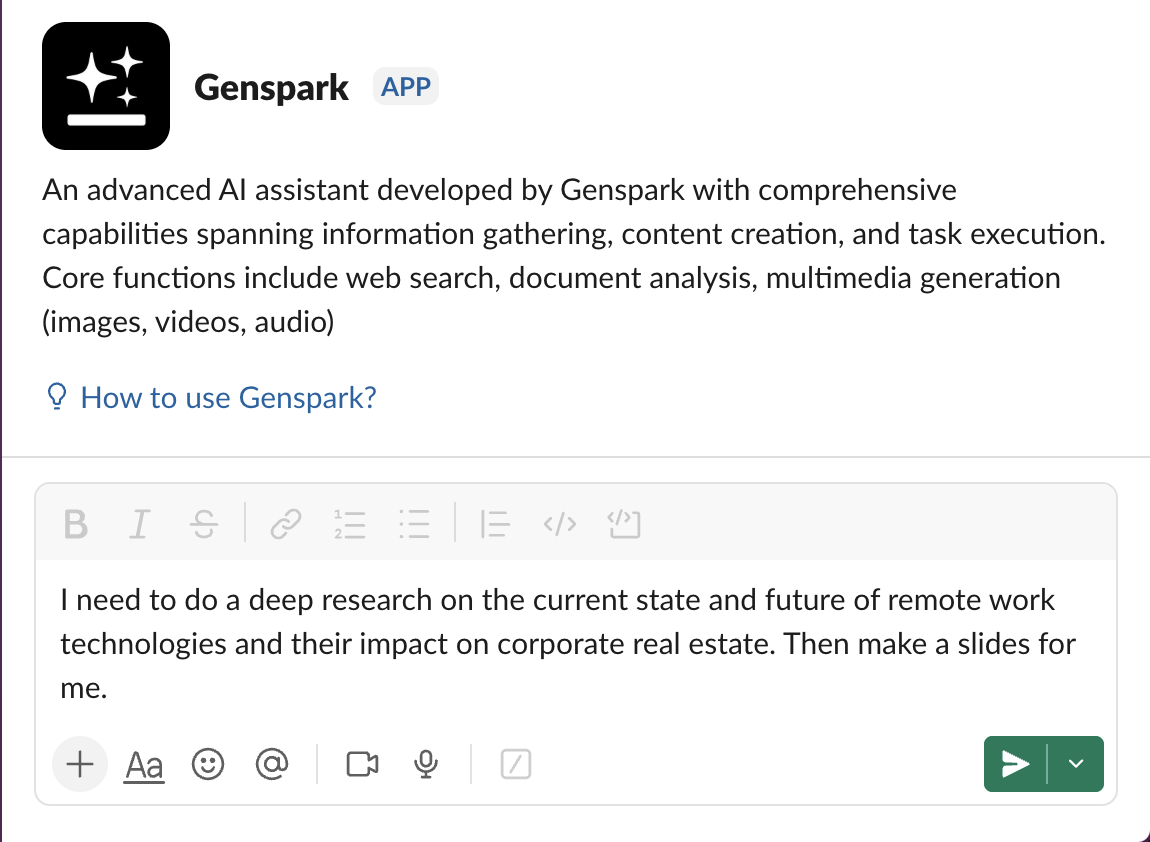The image size is (1150, 842).
Task: Start an ordered numbered list
Action: (x=350, y=524)
